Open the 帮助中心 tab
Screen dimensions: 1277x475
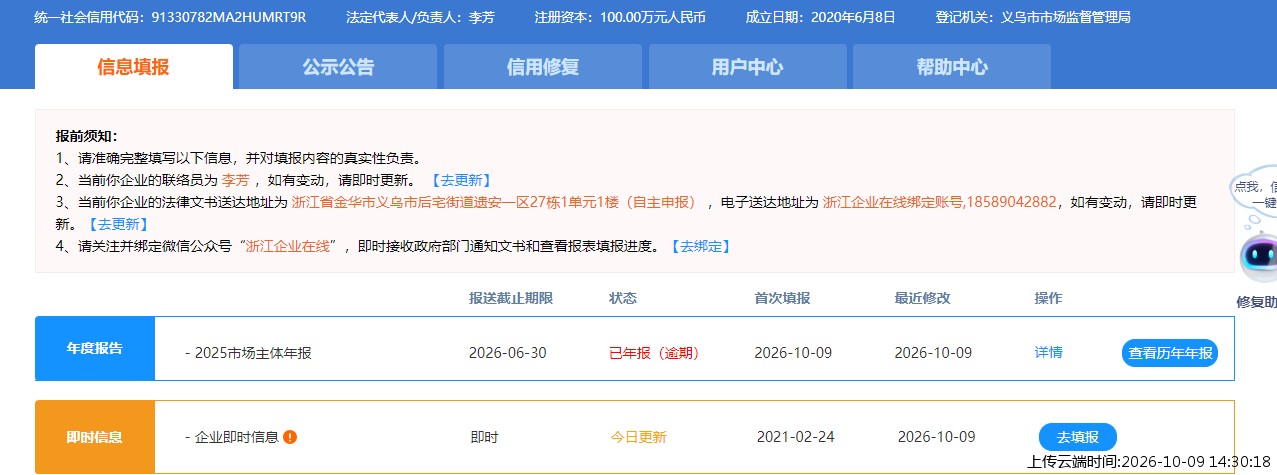[x=952, y=67]
